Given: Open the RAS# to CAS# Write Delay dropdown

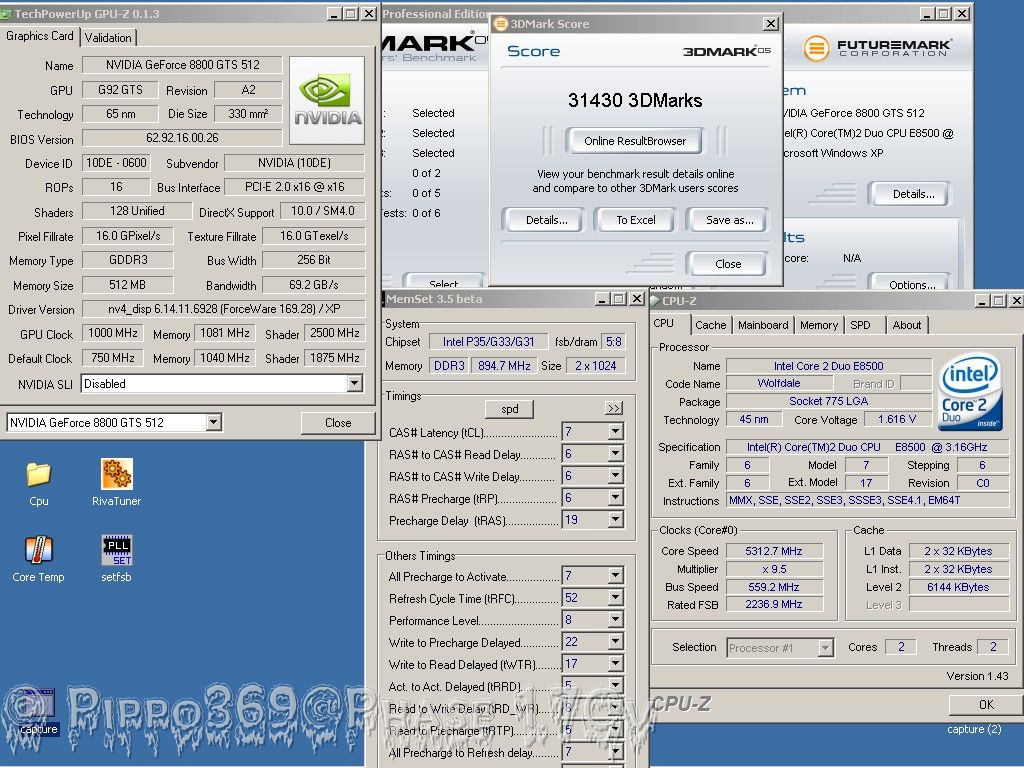Looking at the screenshot, I should click(615, 475).
